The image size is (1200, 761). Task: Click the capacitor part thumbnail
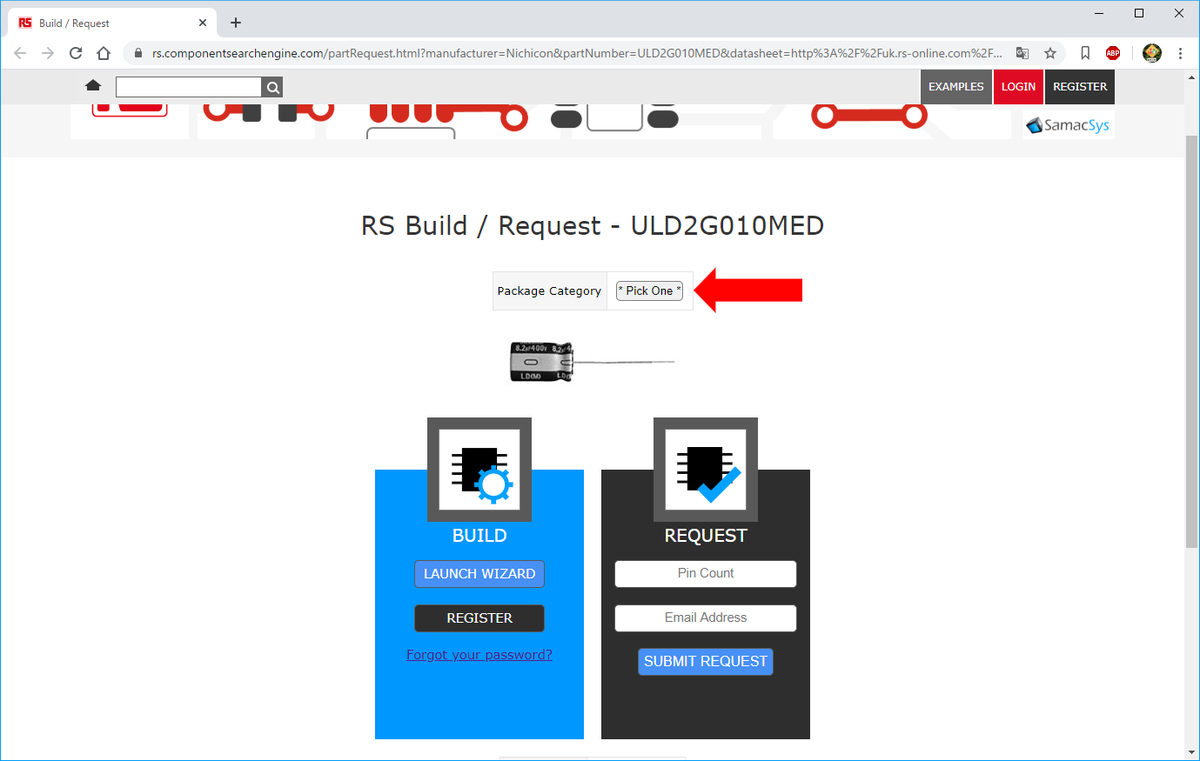pos(592,362)
